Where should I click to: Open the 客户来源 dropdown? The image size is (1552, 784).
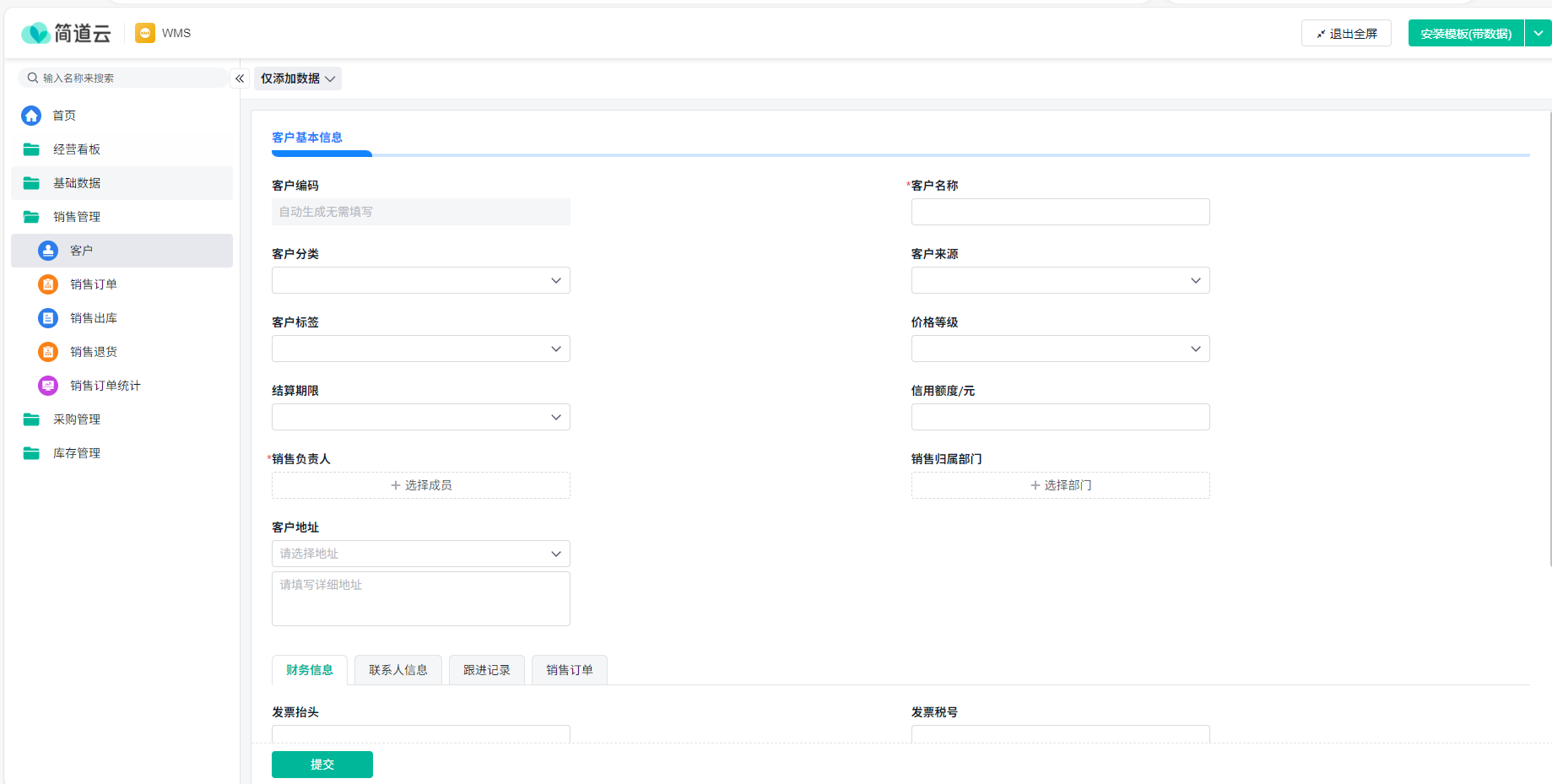(x=1060, y=280)
